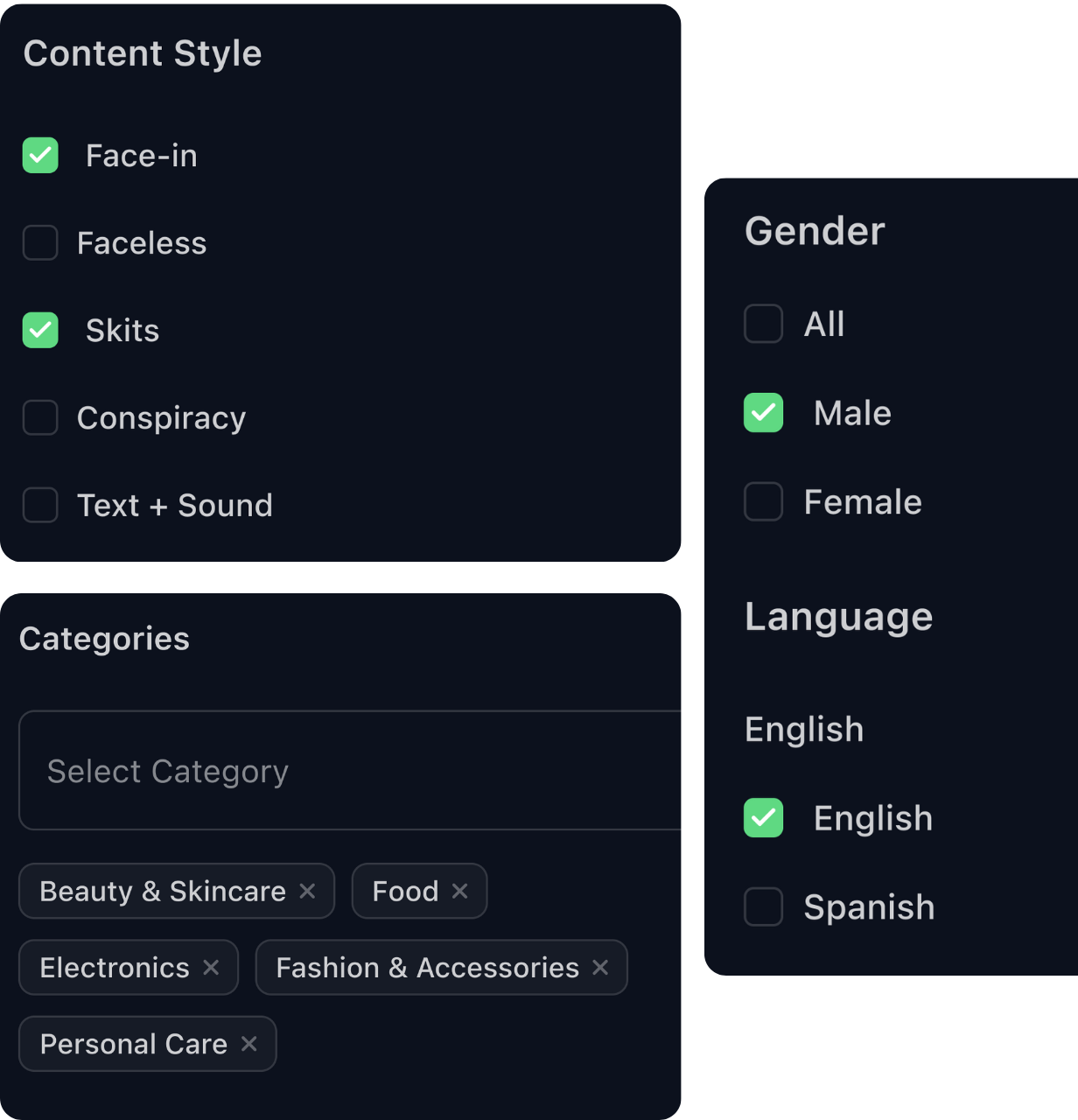Uncheck the Face-in content style
Viewport: 1078px width, 1120px height.
pyautogui.click(x=40, y=156)
